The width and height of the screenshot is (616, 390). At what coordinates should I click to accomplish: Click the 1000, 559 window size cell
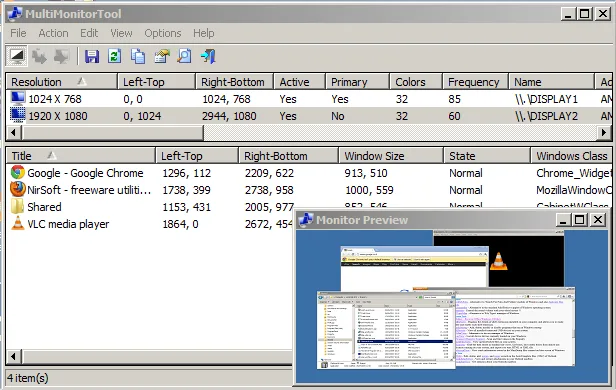pyautogui.click(x=369, y=190)
